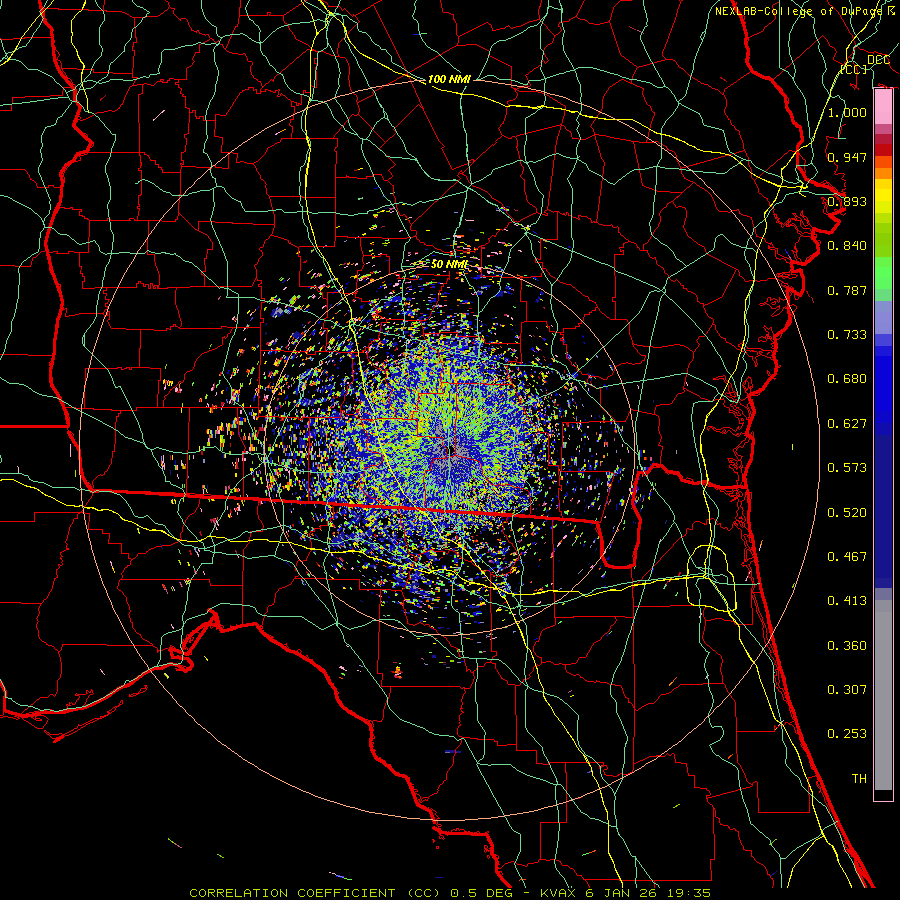Click the KVAX station identifier in caption
This screenshot has width=900, height=900.
560,893
